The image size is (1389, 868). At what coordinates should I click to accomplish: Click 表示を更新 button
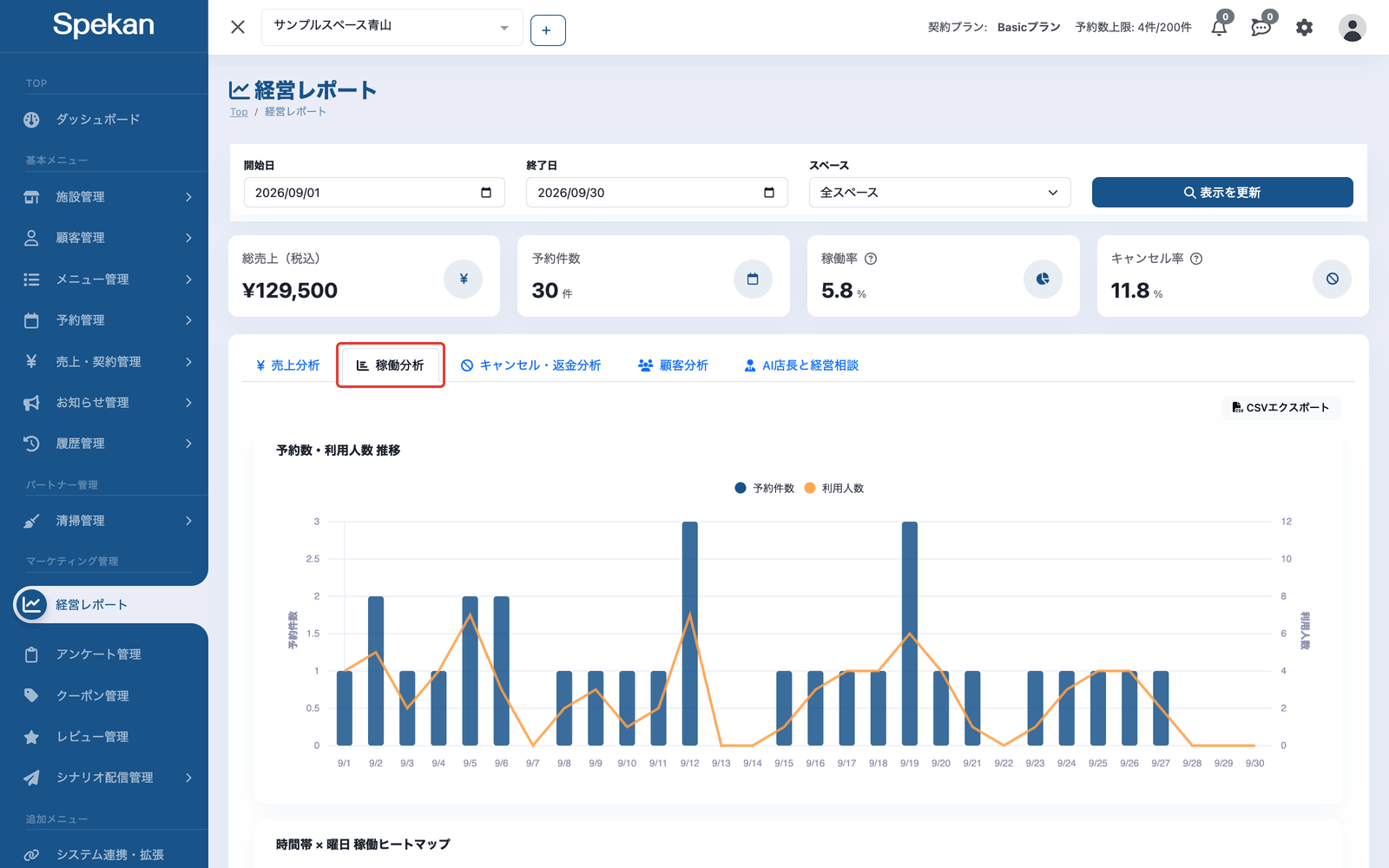click(x=1222, y=193)
